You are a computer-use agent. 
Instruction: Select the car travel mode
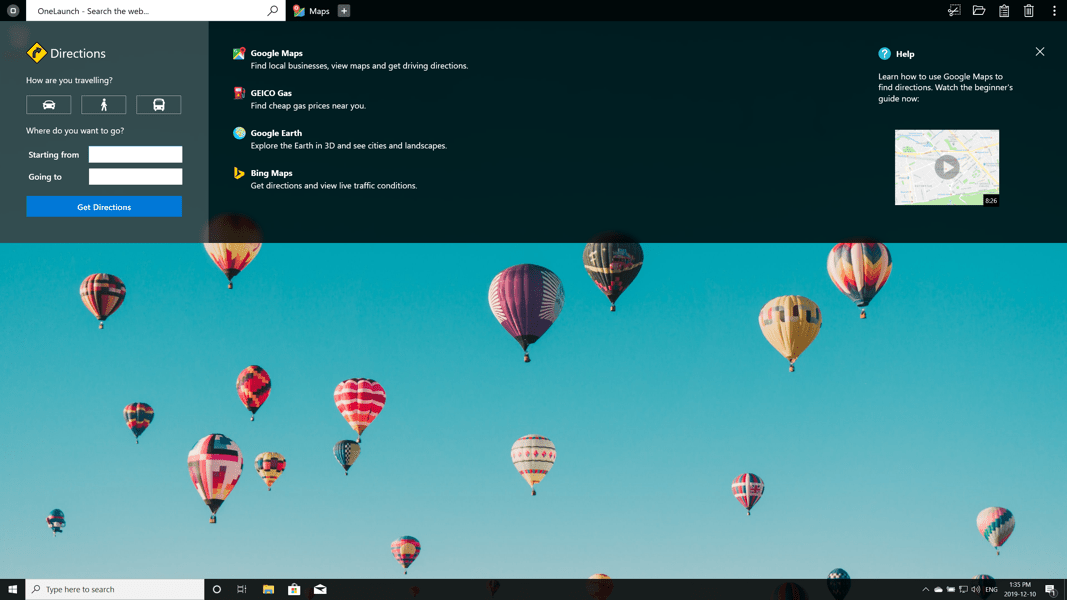48,105
